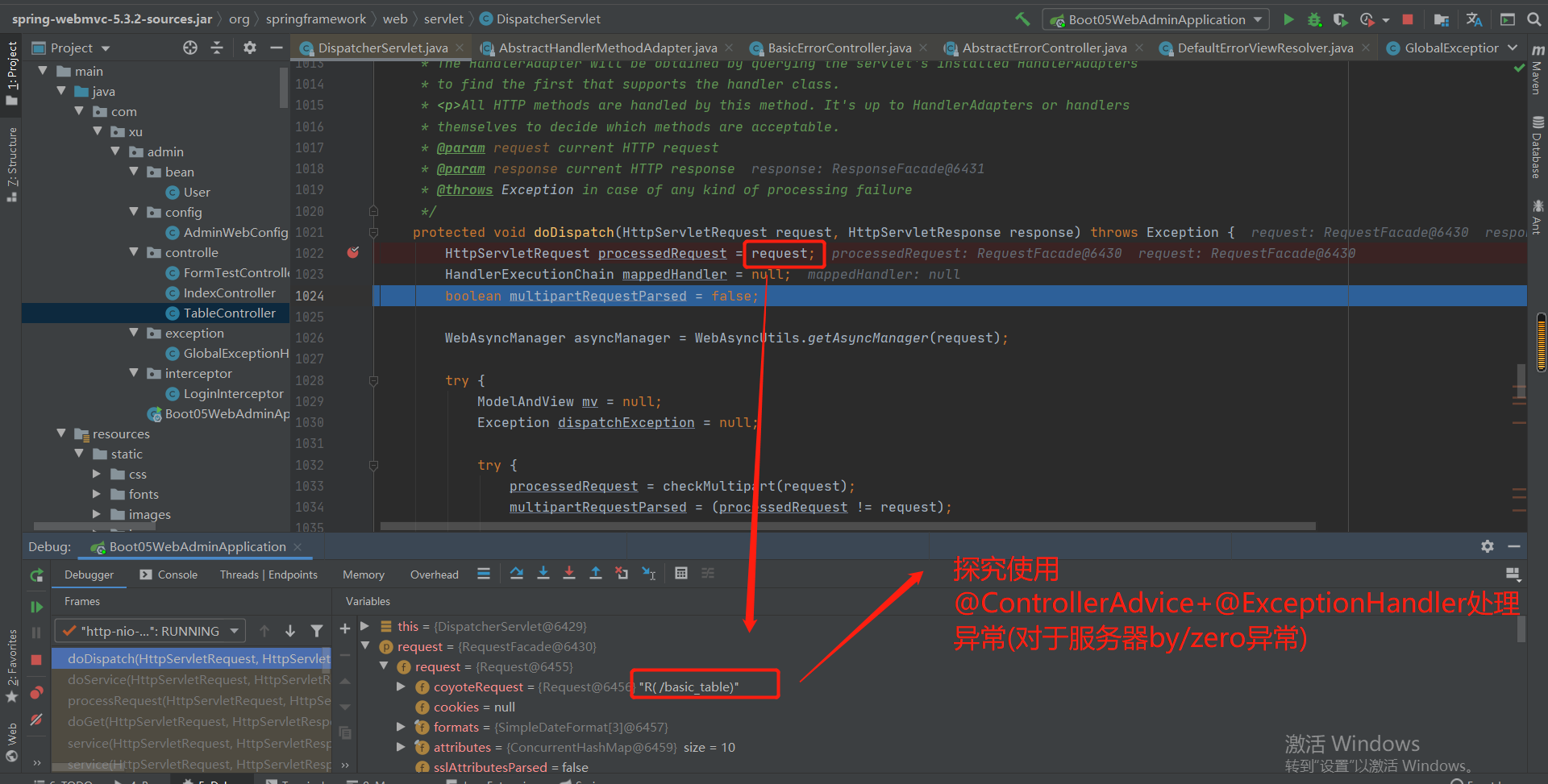Switch to AbstractHandlerMethodAdapter.java tab

[608, 48]
